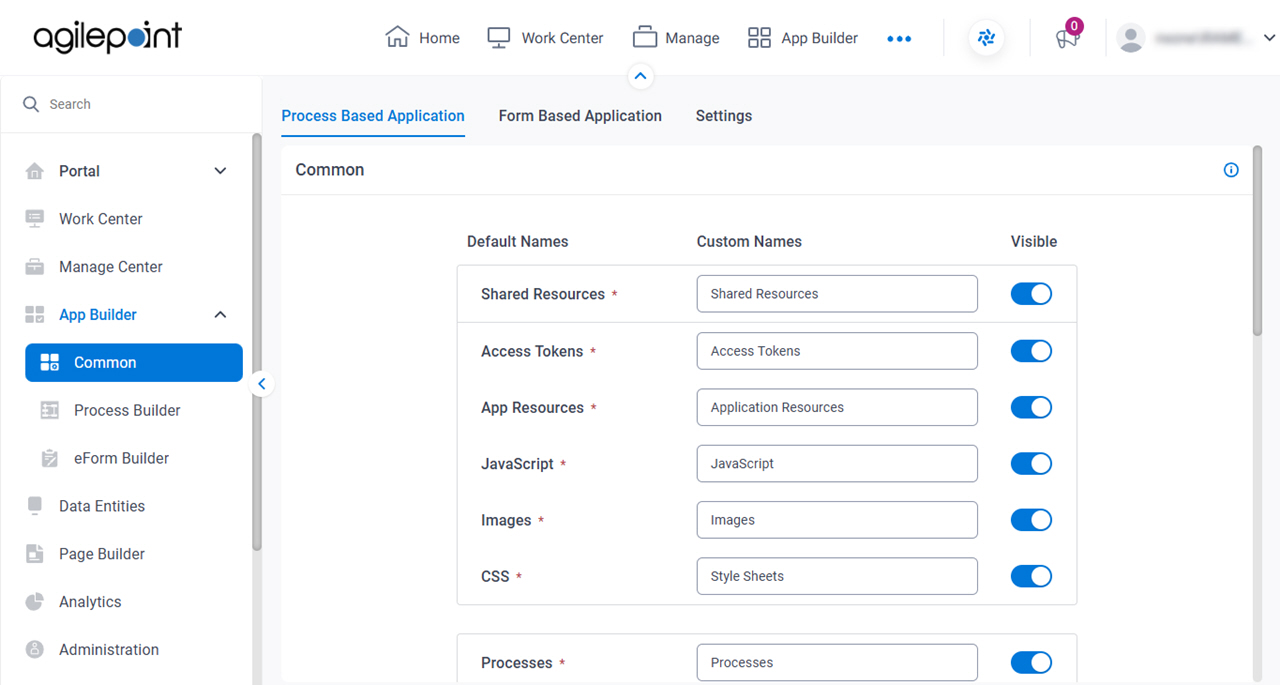Toggle Shared Resources visibility
The width and height of the screenshot is (1280, 685).
pyautogui.click(x=1031, y=294)
